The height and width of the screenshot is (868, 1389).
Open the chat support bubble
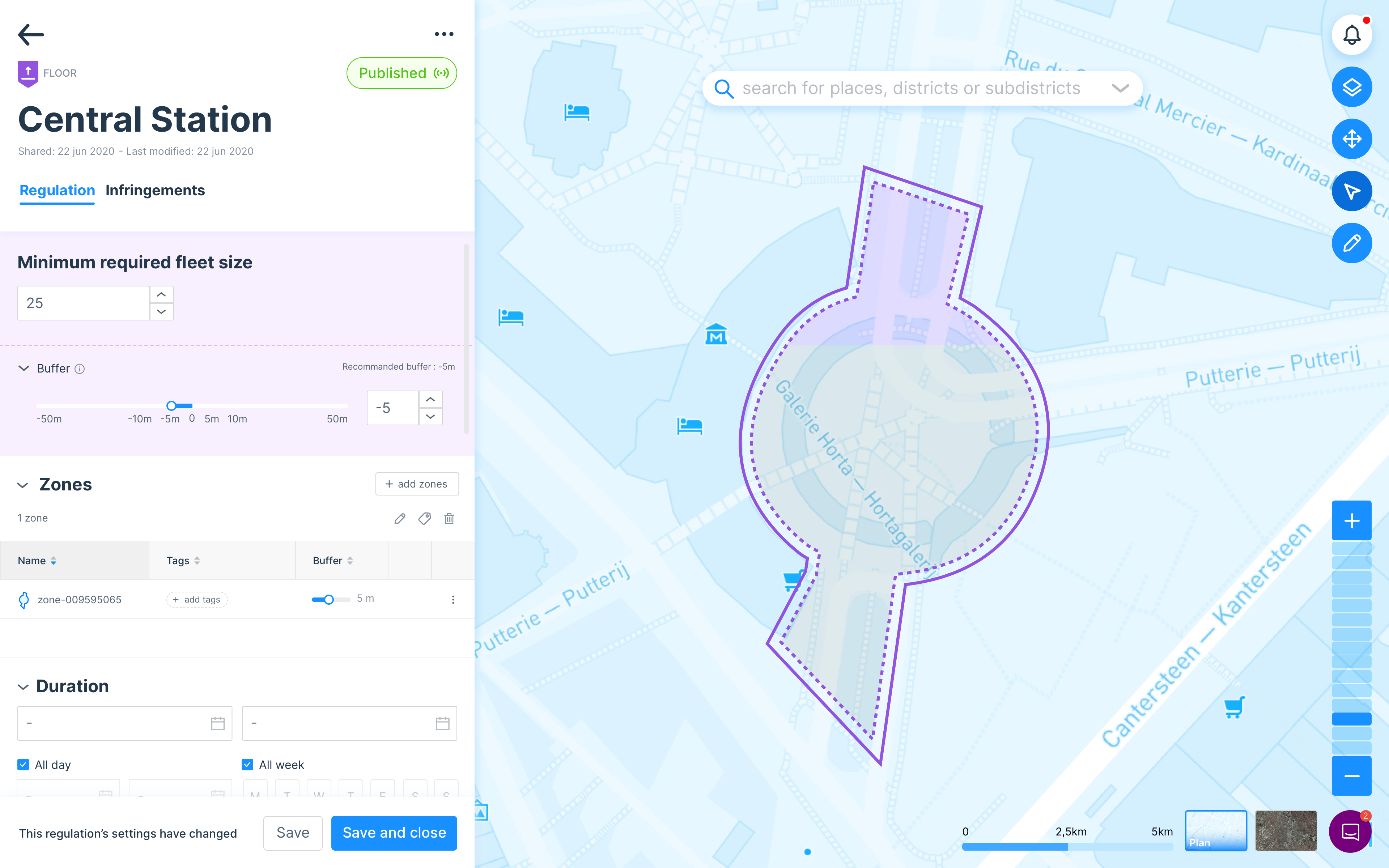click(x=1350, y=831)
